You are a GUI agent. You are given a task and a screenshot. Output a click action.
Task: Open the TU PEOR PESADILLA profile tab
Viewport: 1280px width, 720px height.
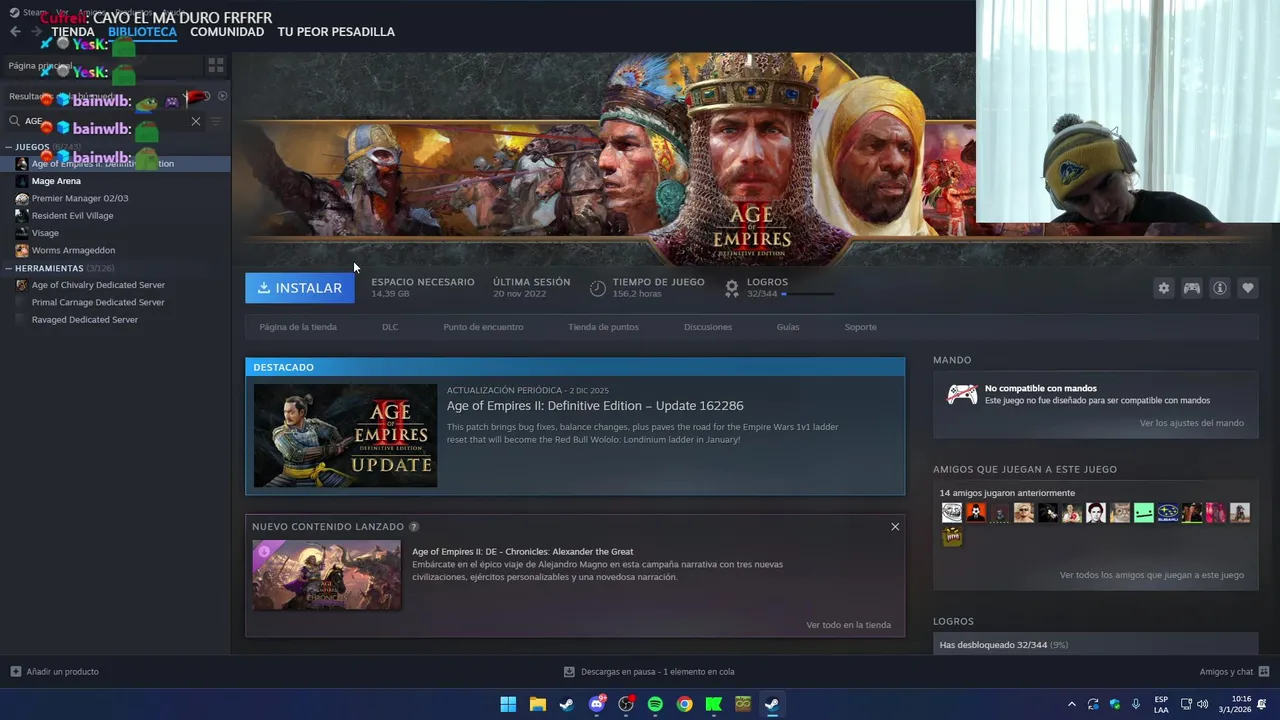coord(336,32)
